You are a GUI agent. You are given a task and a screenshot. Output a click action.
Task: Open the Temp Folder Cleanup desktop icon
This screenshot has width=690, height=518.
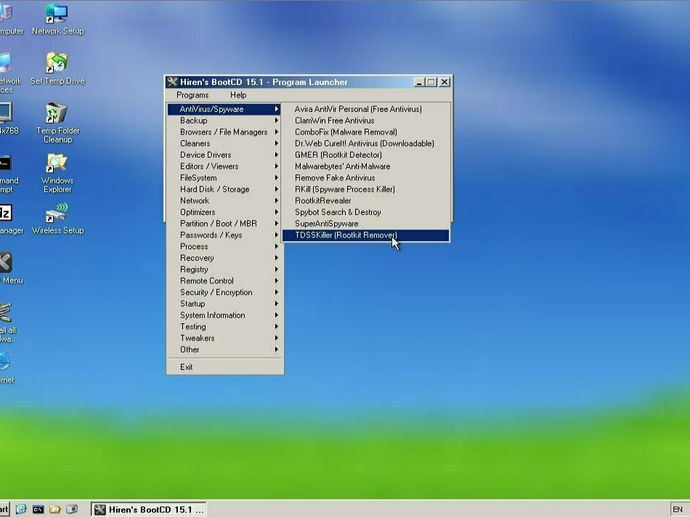[57, 122]
